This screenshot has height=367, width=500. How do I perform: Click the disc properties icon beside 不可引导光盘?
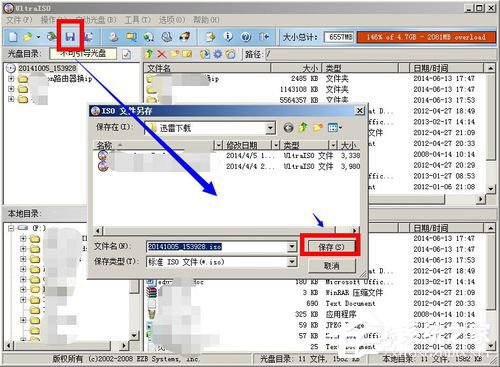click(126, 54)
